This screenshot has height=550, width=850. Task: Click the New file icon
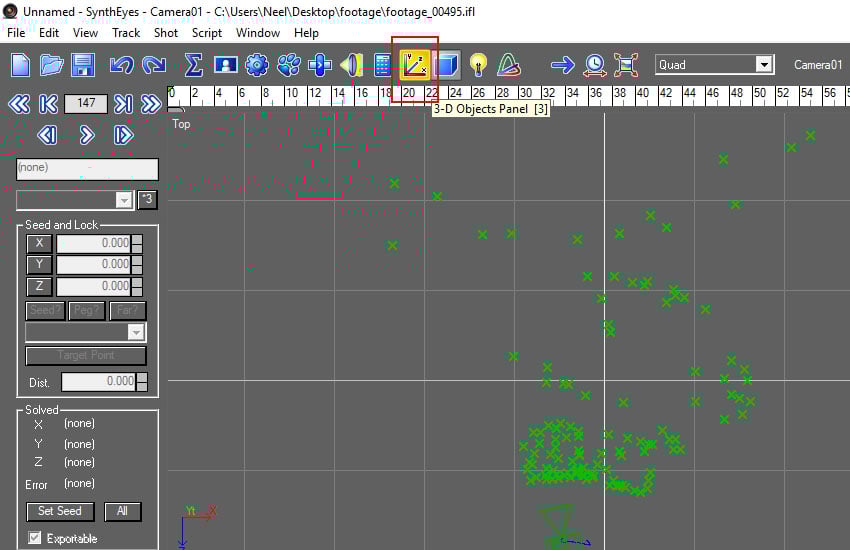[x=21, y=65]
